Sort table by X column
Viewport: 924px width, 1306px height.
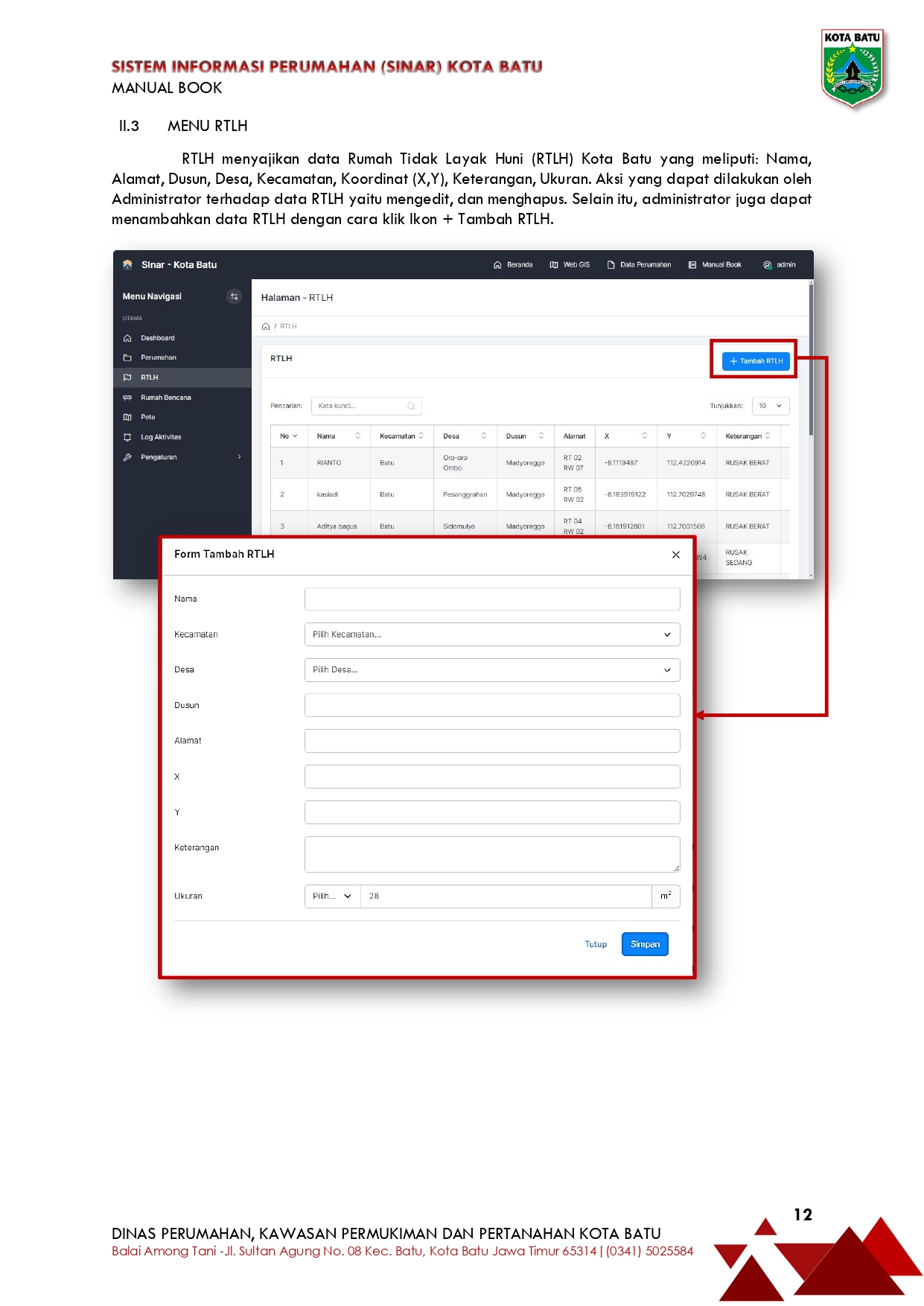(x=625, y=436)
